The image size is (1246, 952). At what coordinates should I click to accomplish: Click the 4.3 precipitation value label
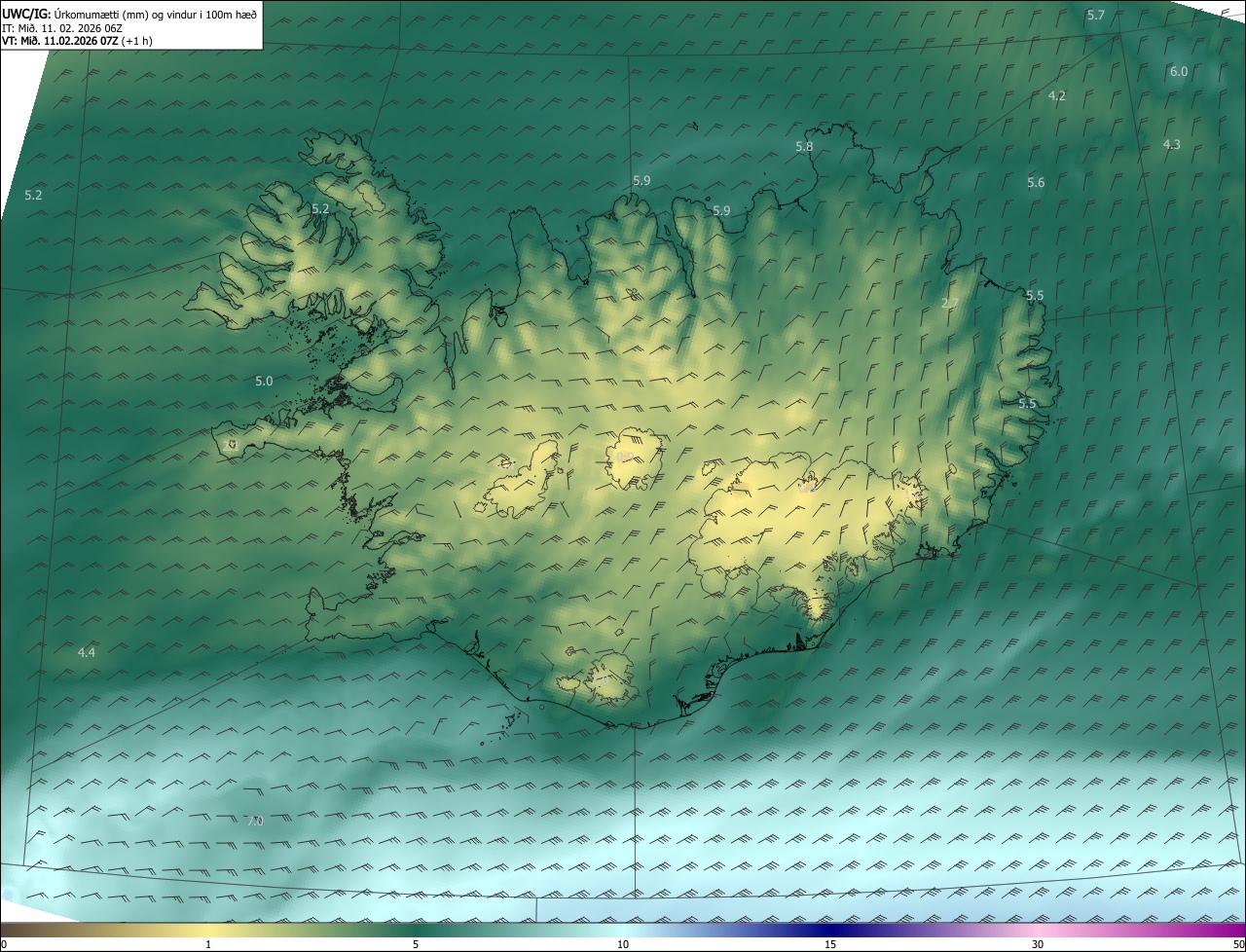tap(1172, 144)
